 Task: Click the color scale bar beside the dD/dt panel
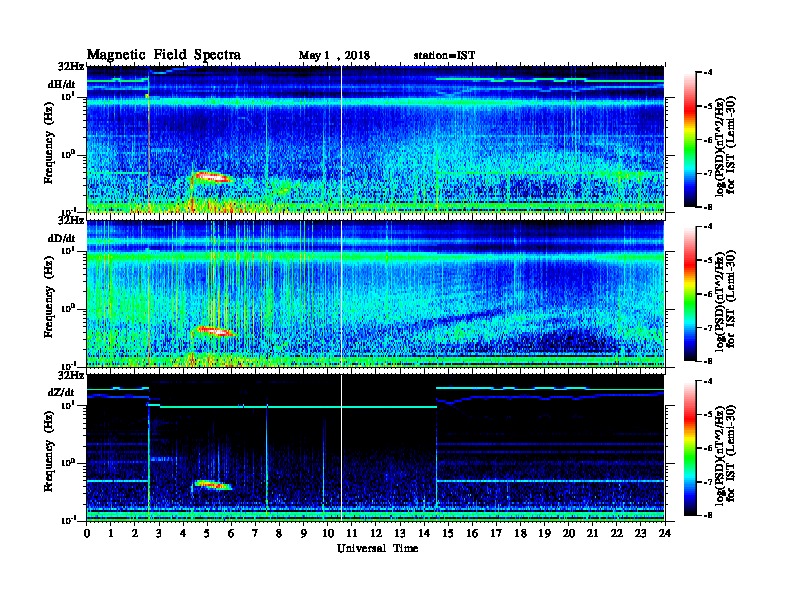pyautogui.click(x=690, y=294)
